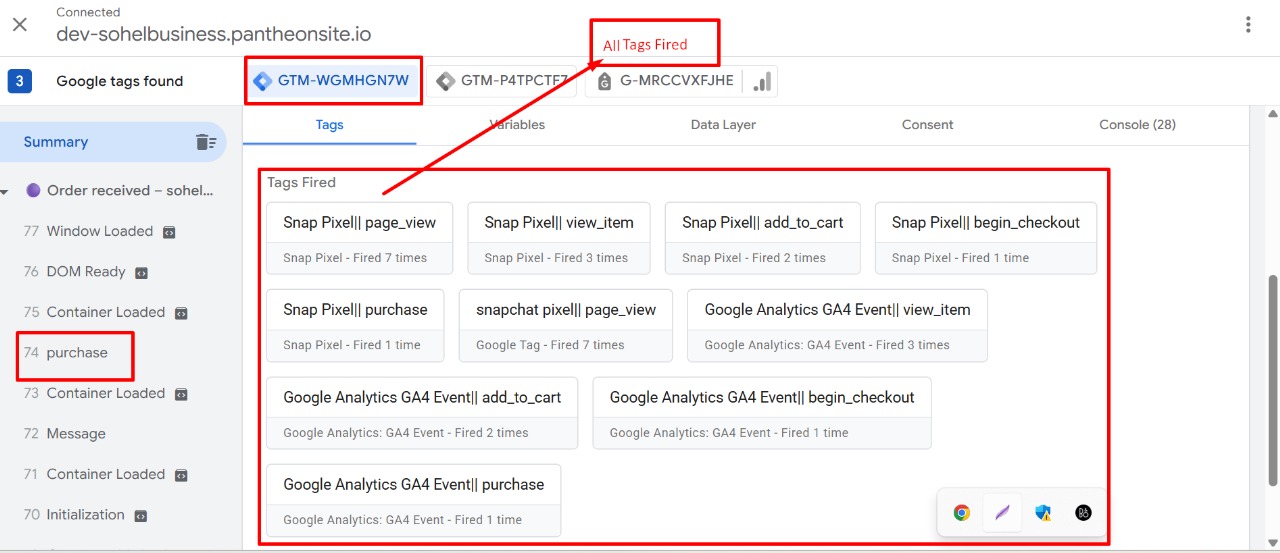Open the Snap Pixel|| view_item tag card
1280x553 pixels.
click(557, 239)
